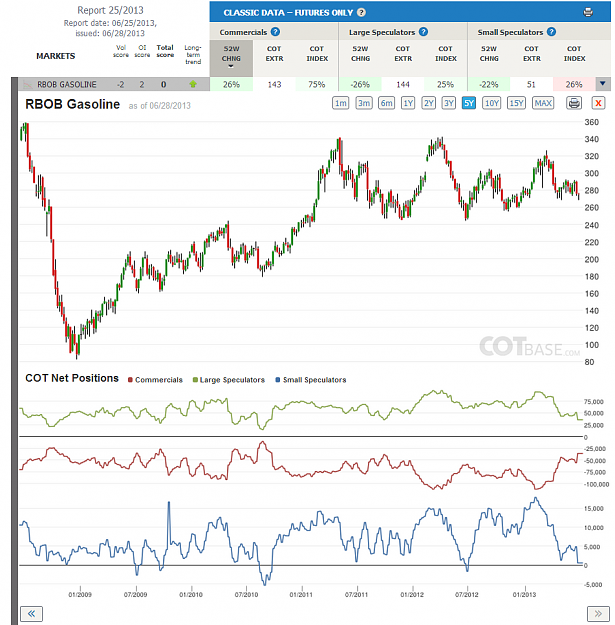Expand the RBOB Gasoline row dropdown arrow
615x625 pixels.
coord(603,84)
